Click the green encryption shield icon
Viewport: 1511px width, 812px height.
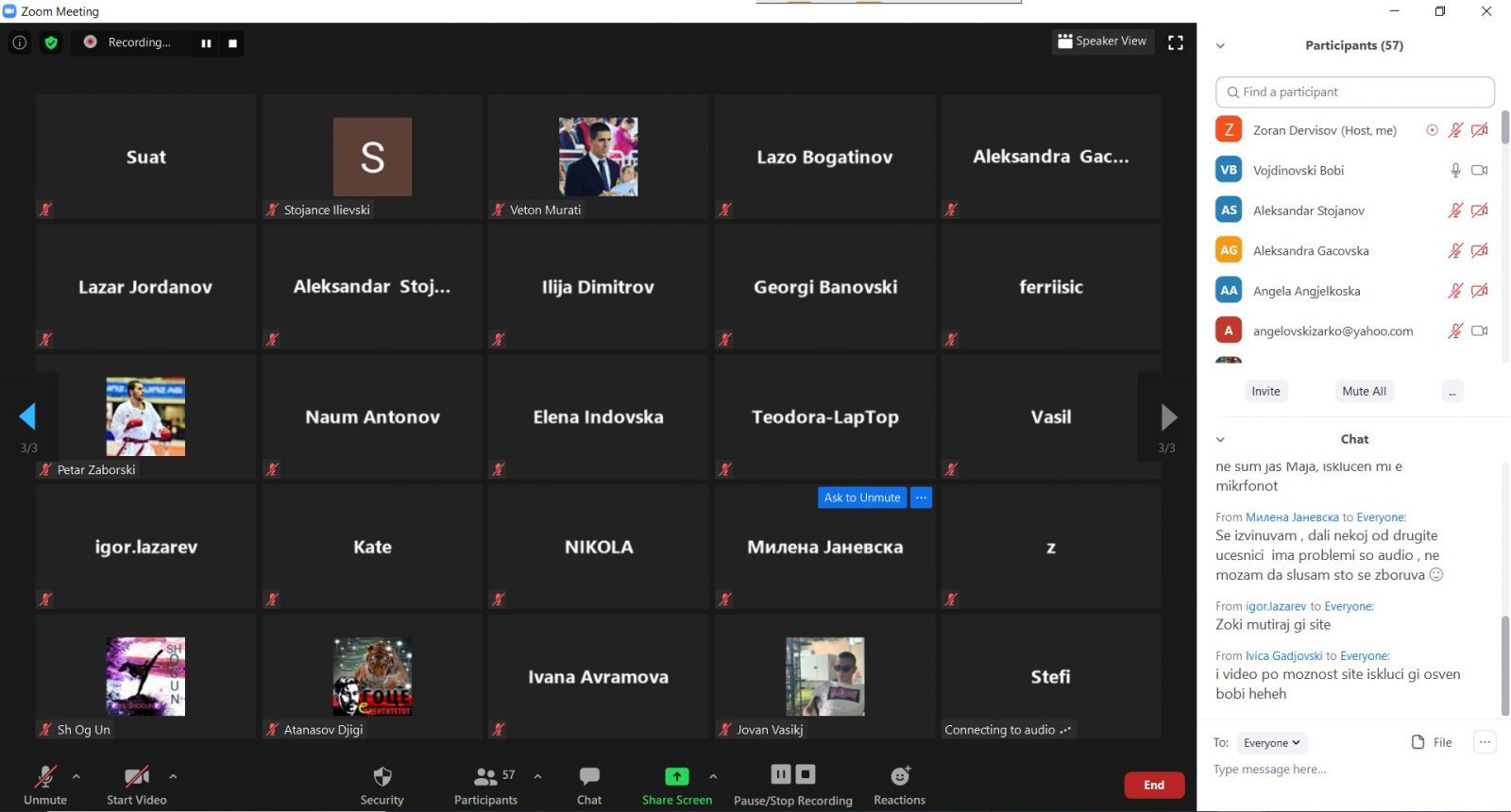[51, 42]
